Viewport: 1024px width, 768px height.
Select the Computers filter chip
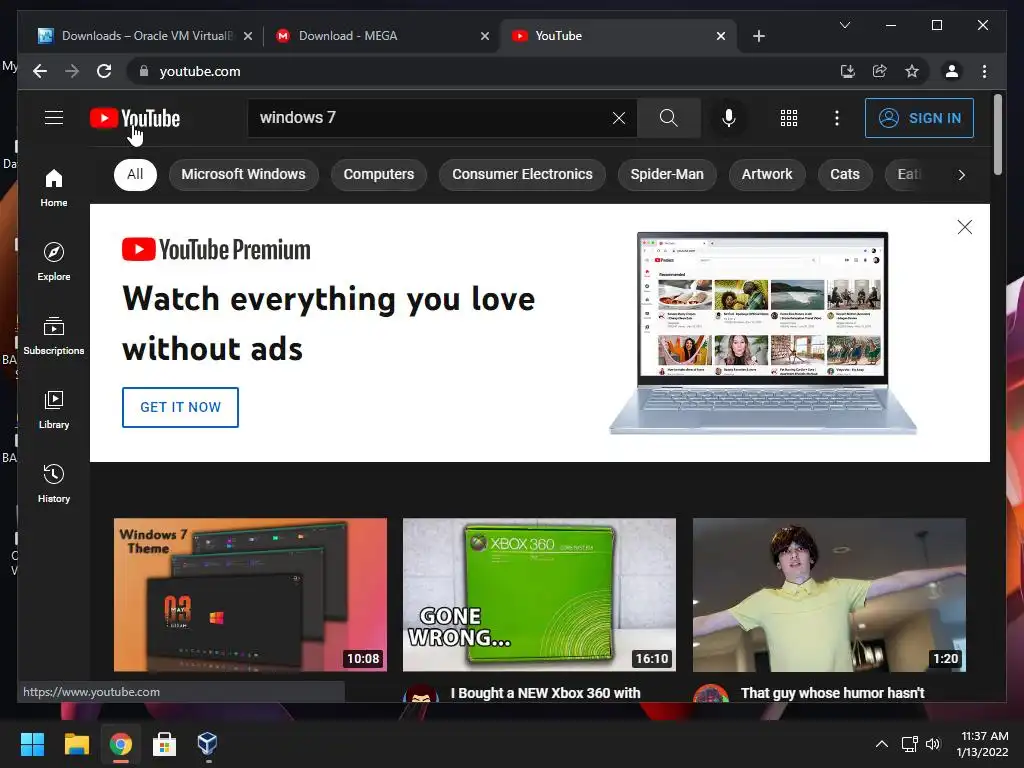coord(379,174)
